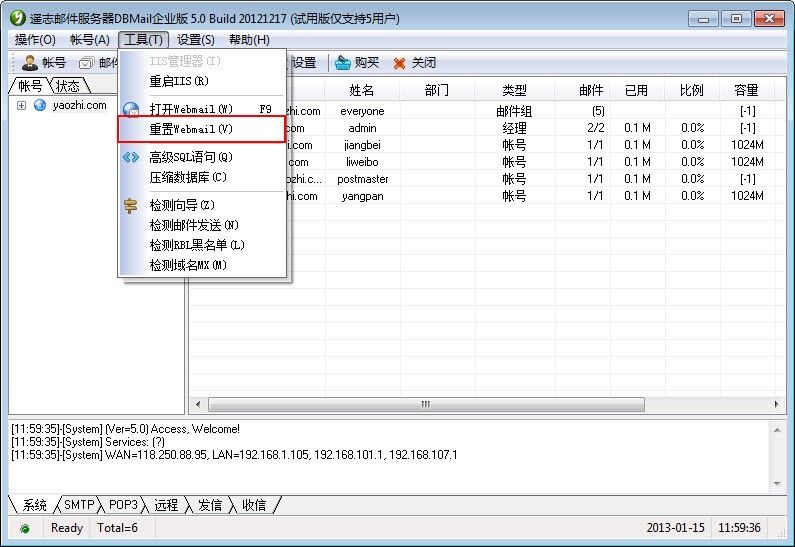The height and width of the screenshot is (547, 795).
Task: Click horizontal scrollbar thumb of account list
Action: [426, 405]
